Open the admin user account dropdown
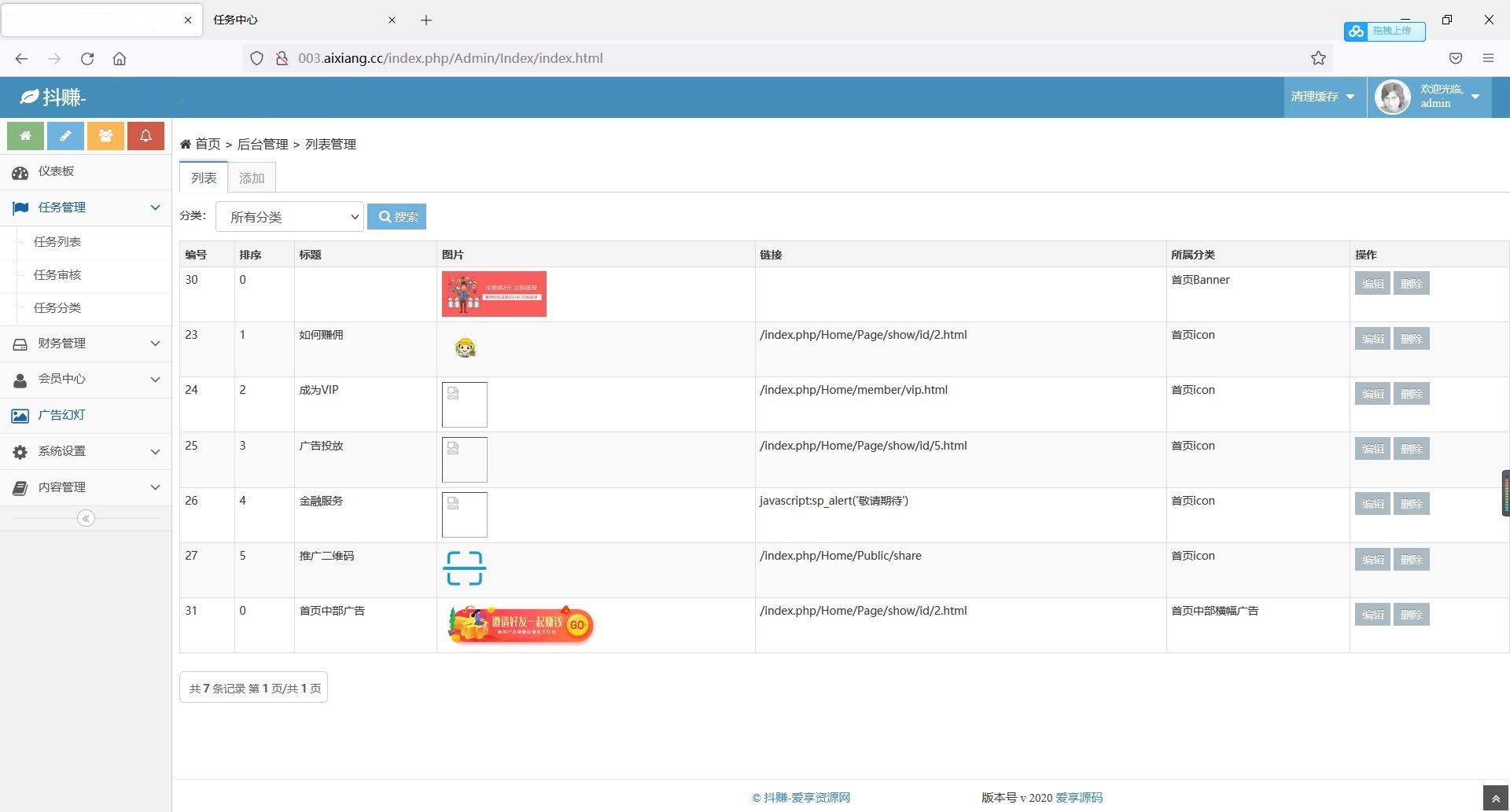The height and width of the screenshot is (812, 1510). (1428, 97)
